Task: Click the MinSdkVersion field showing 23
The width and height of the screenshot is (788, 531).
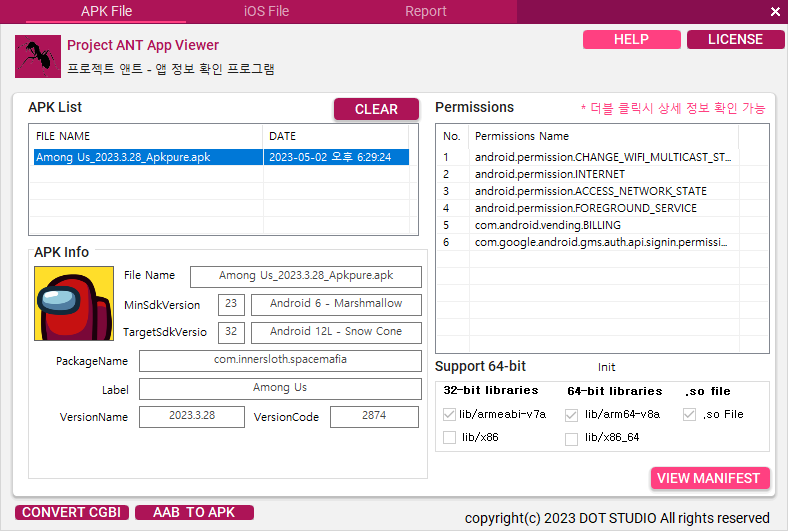Action: coord(231,304)
